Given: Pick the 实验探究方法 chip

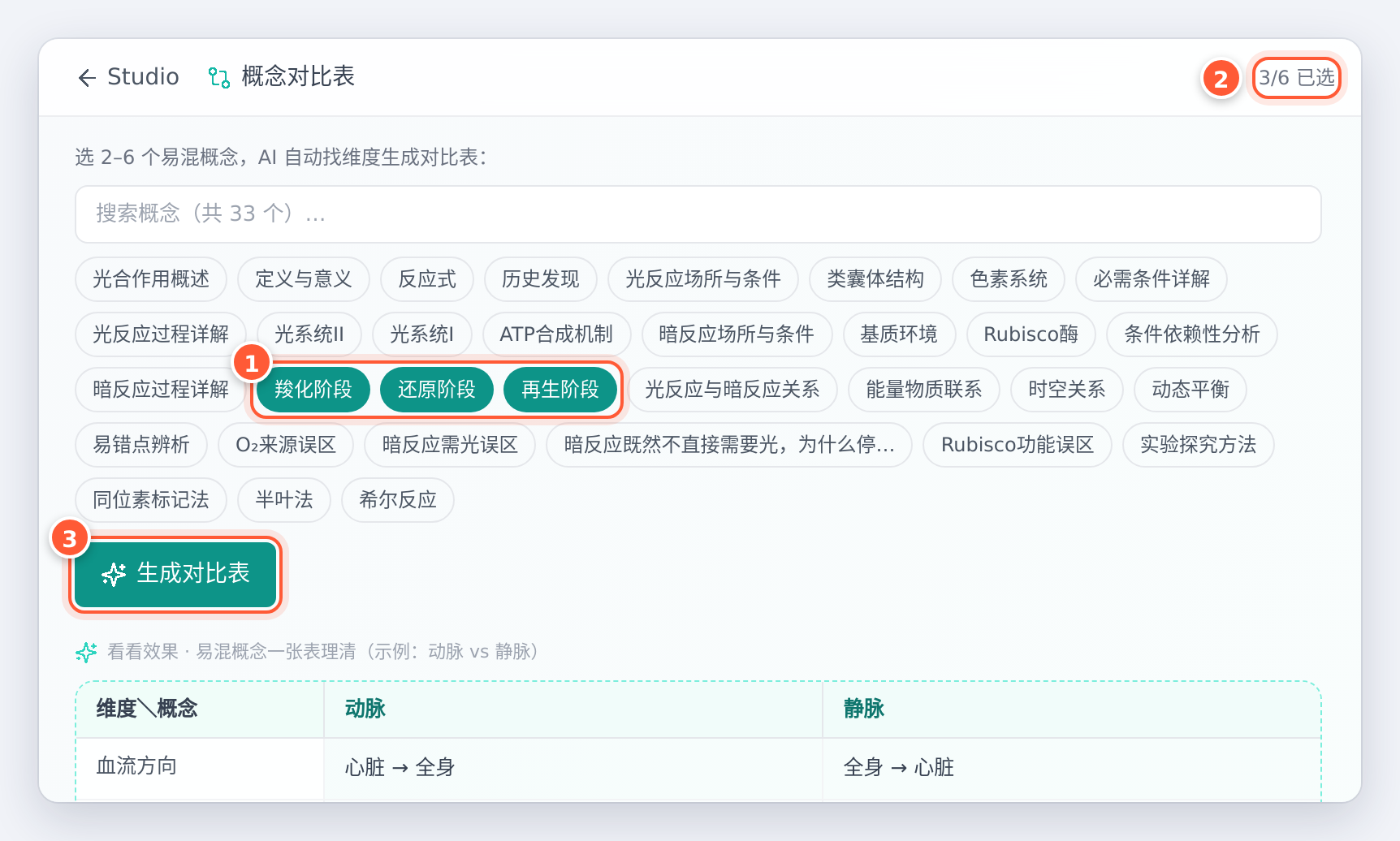Looking at the screenshot, I should pyautogui.click(x=1199, y=445).
